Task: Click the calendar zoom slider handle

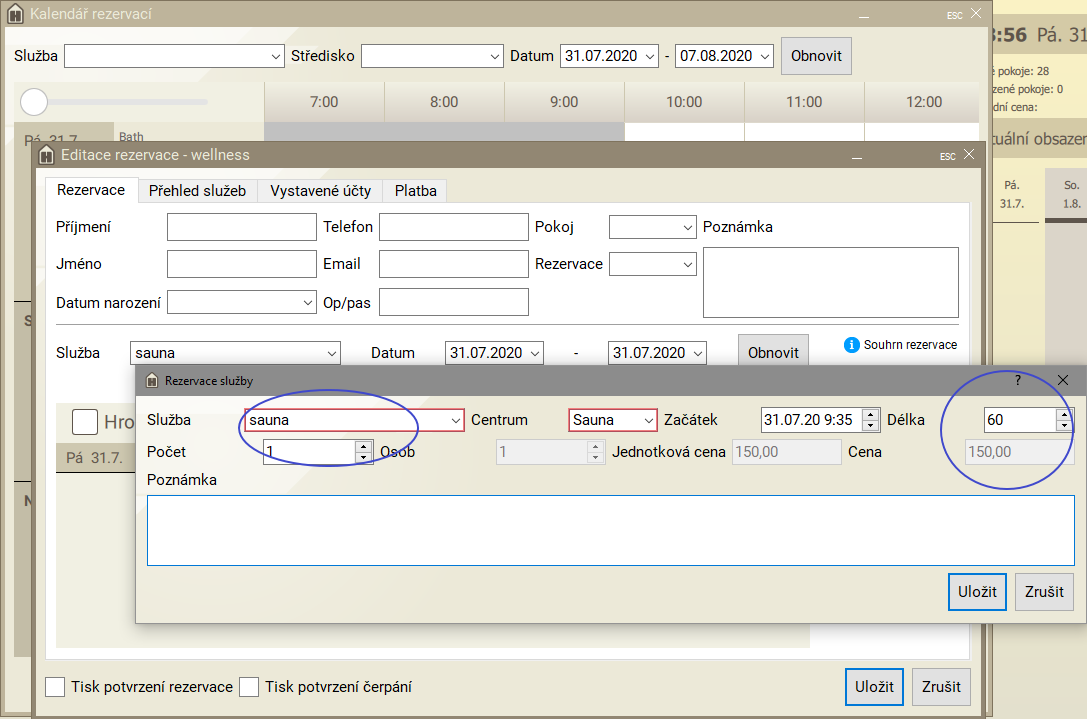Action: pos(34,101)
